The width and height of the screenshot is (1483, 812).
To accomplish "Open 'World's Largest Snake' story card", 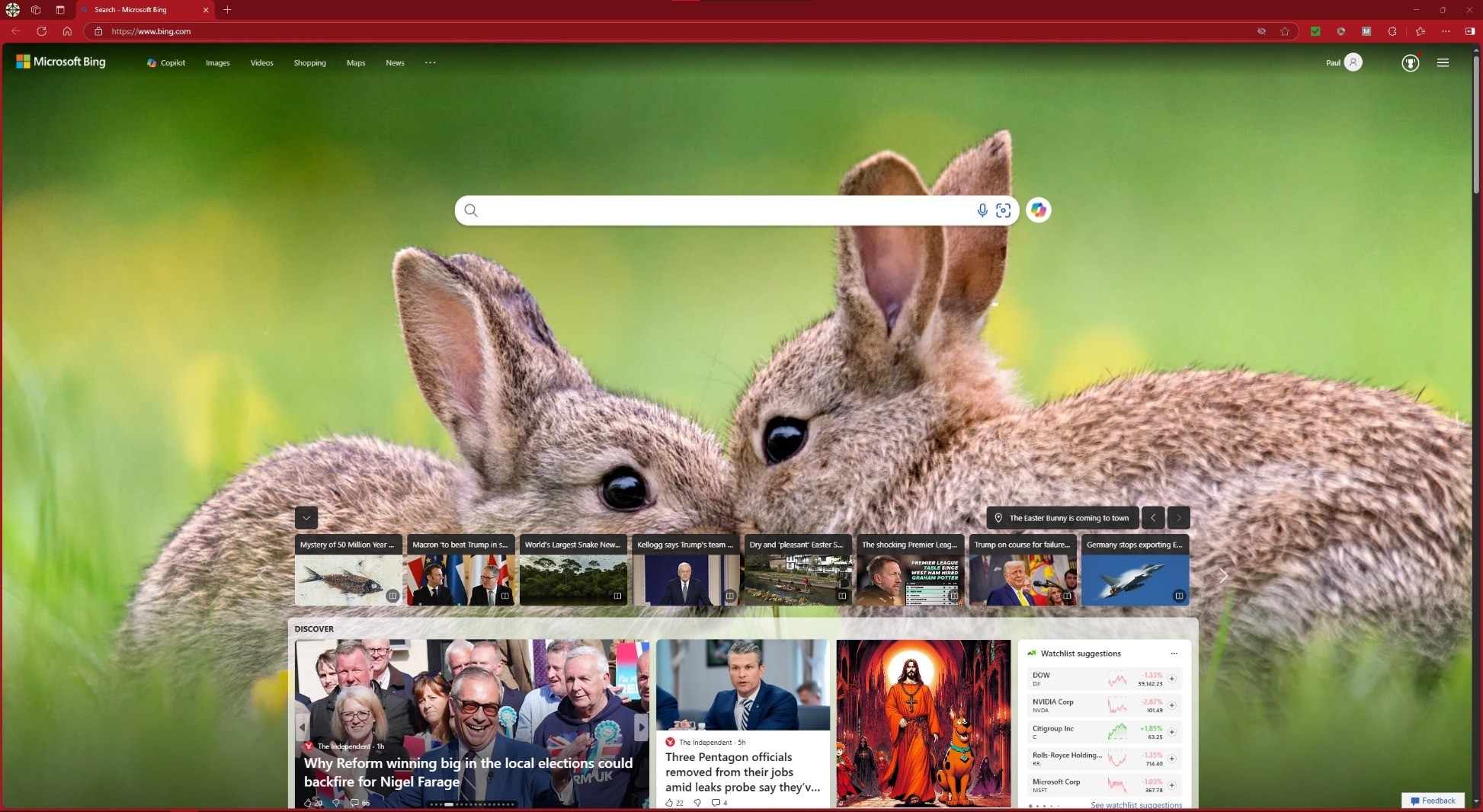I will click(x=573, y=571).
